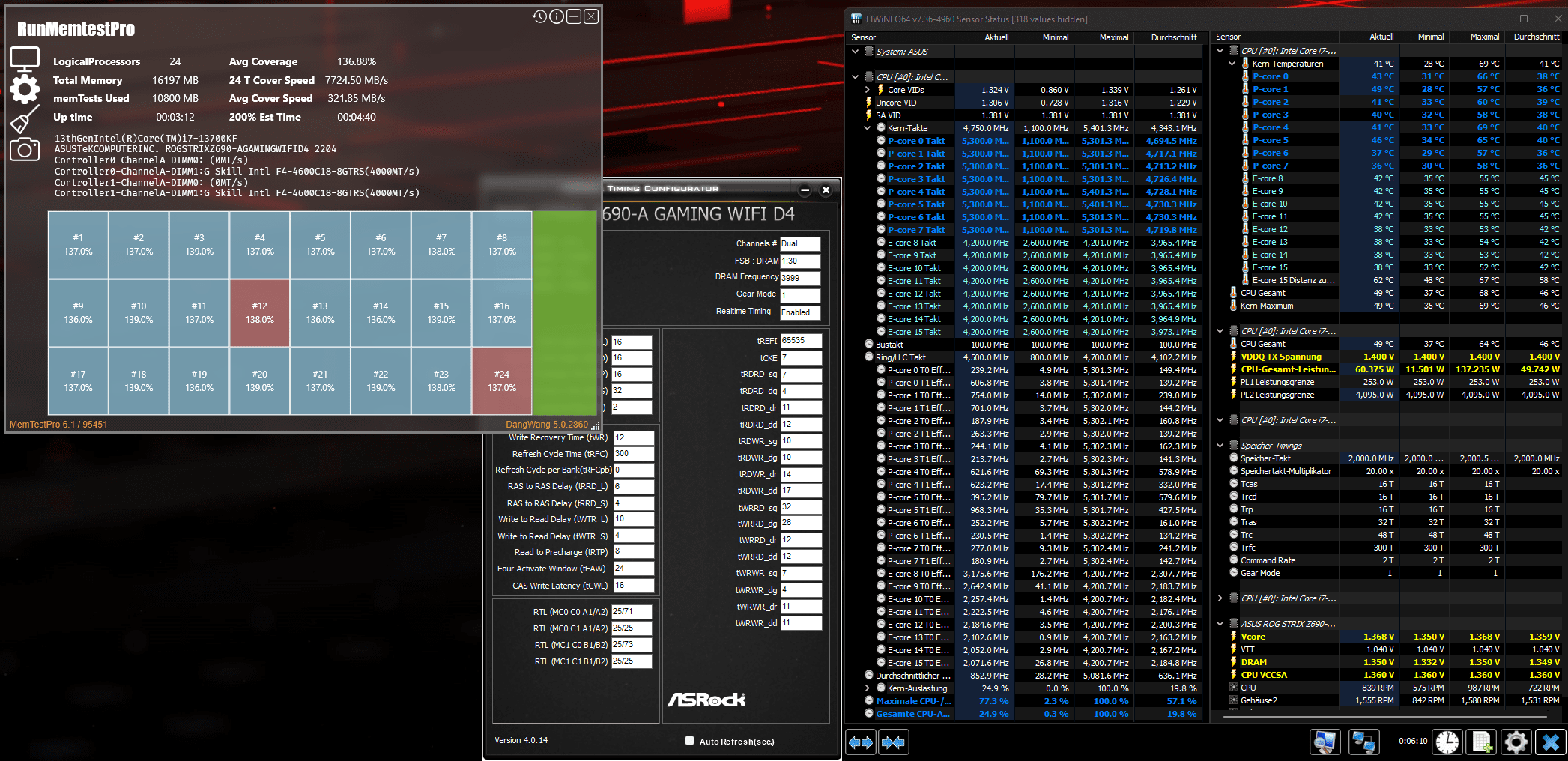Reset HWiNFO elapsed time clock icon

click(1447, 742)
